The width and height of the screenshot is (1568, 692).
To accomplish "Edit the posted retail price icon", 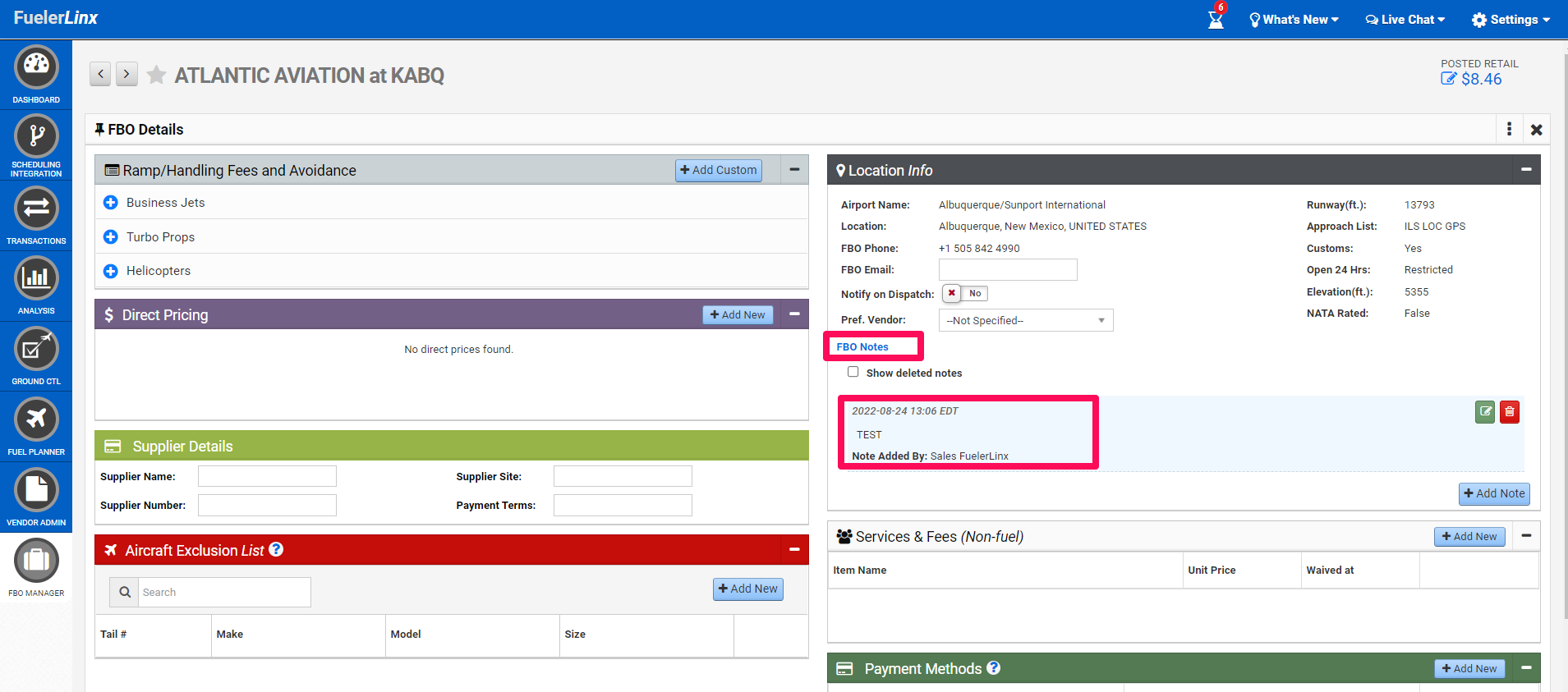I will point(1449,79).
